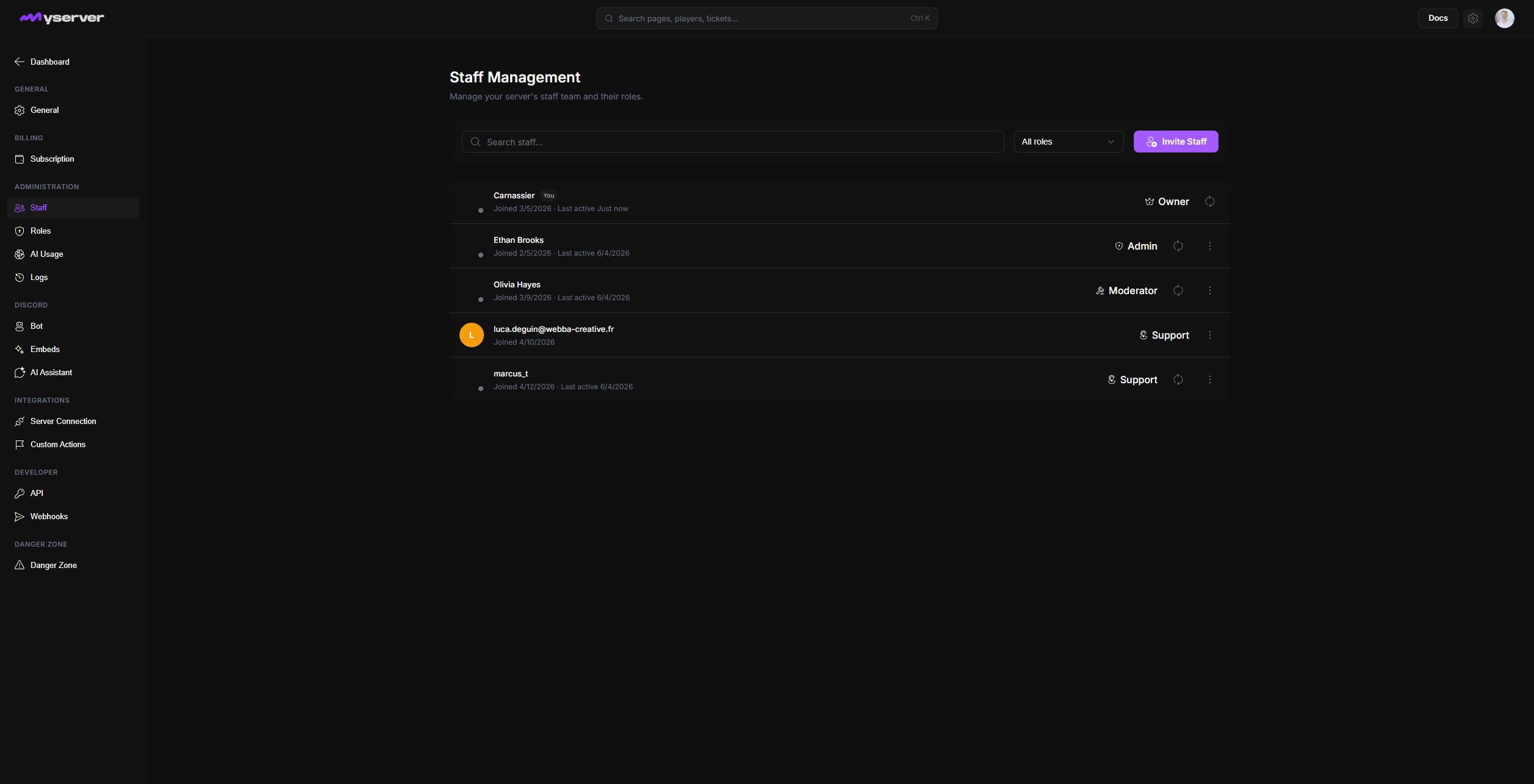
Task: Click the sync icon on Ethan Brooks row
Action: pos(1178,246)
